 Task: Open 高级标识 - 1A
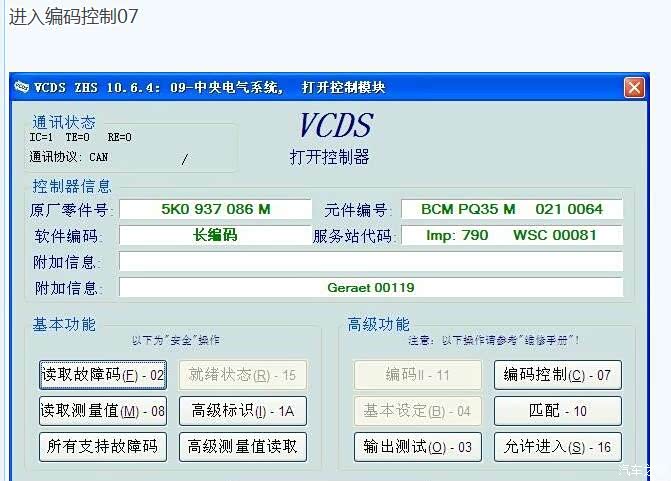coord(243,411)
